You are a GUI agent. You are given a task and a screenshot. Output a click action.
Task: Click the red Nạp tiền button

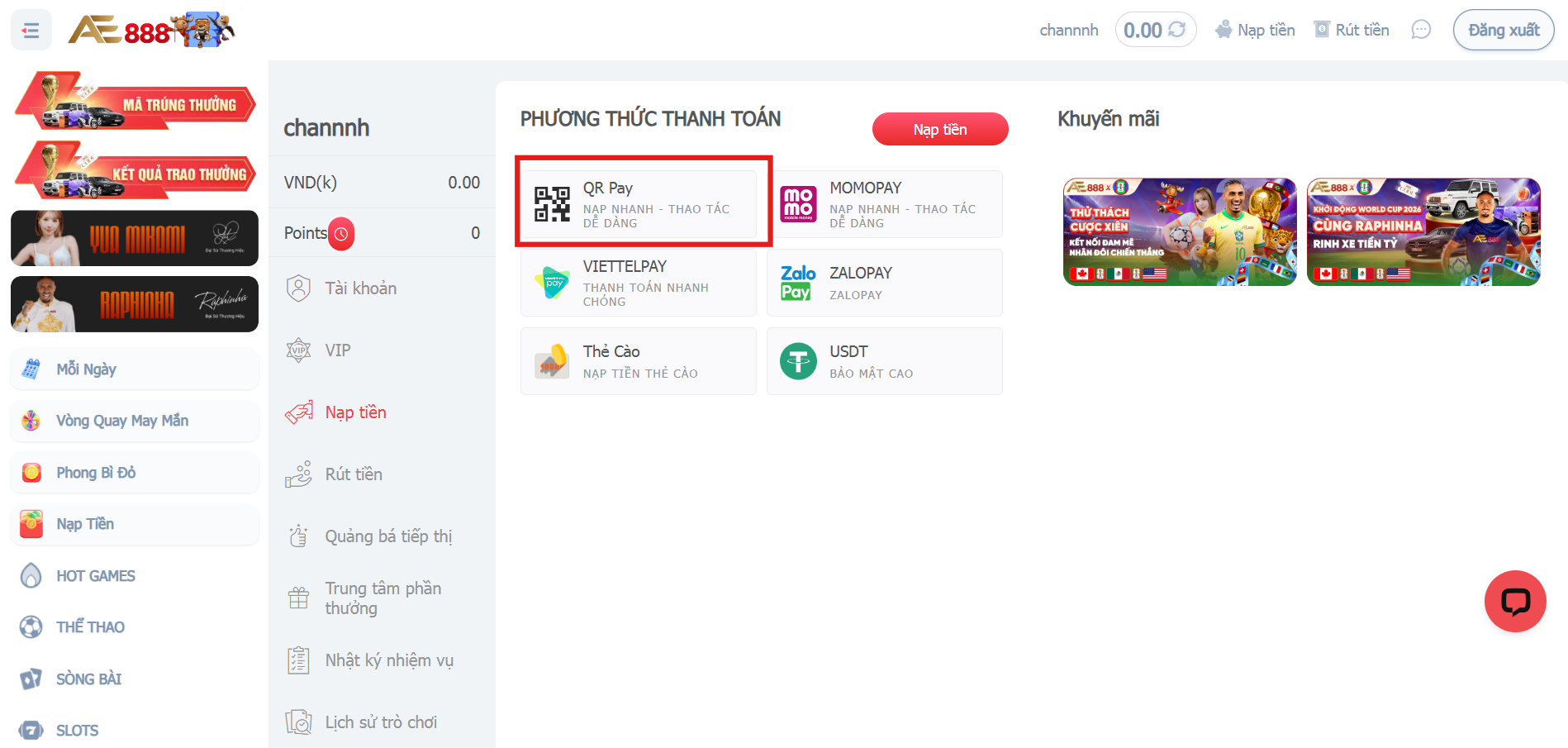[940, 129]
